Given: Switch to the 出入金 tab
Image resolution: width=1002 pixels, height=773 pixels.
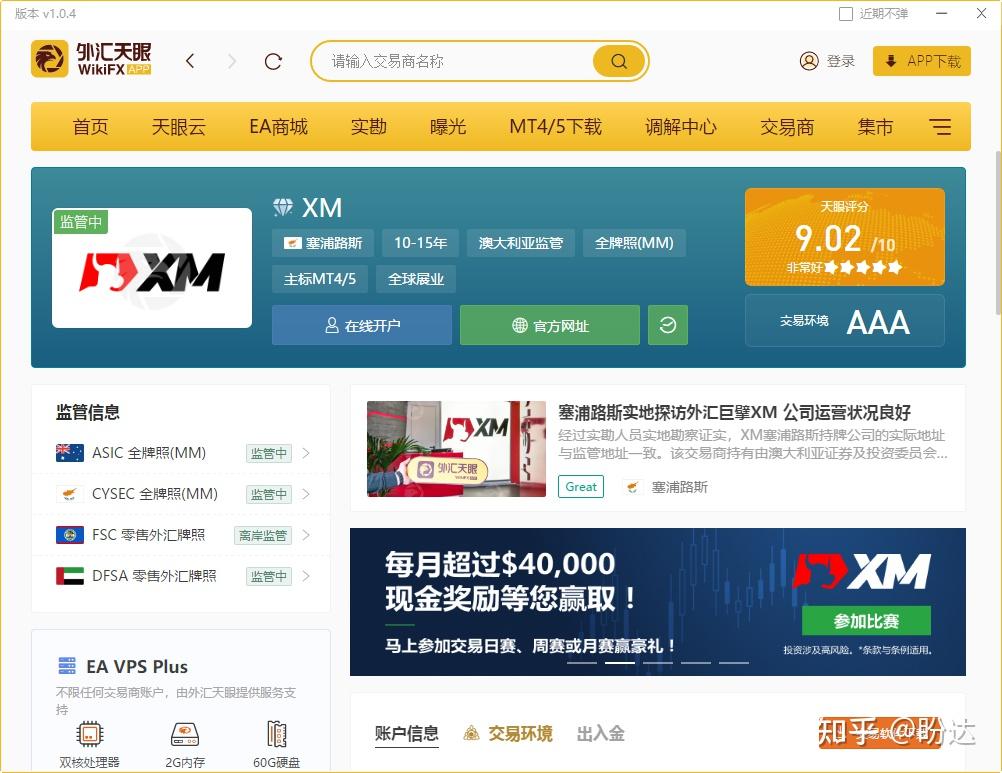Looking at the screenshot, I should click(600, 733).
